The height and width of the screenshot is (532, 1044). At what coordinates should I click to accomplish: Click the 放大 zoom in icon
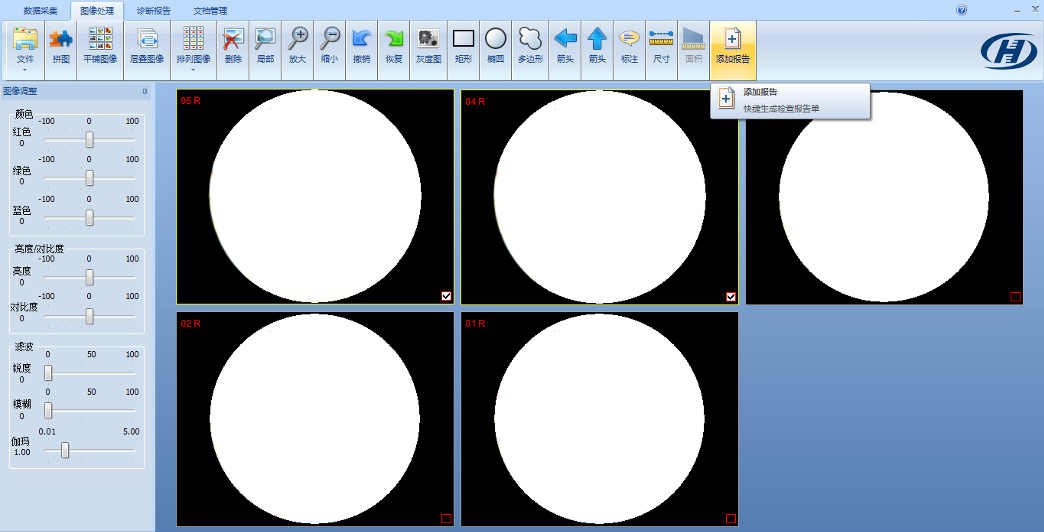click(x=297, y=51)
